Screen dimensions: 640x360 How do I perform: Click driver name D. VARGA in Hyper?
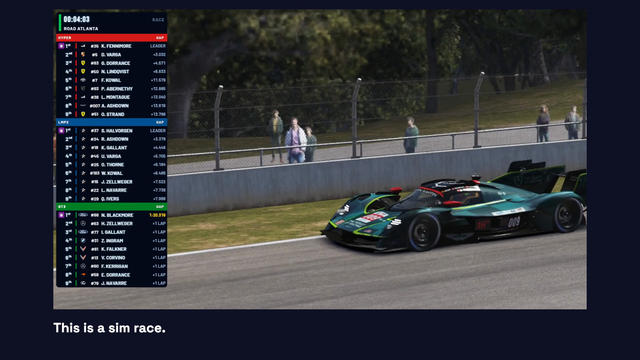pos(111,55)
